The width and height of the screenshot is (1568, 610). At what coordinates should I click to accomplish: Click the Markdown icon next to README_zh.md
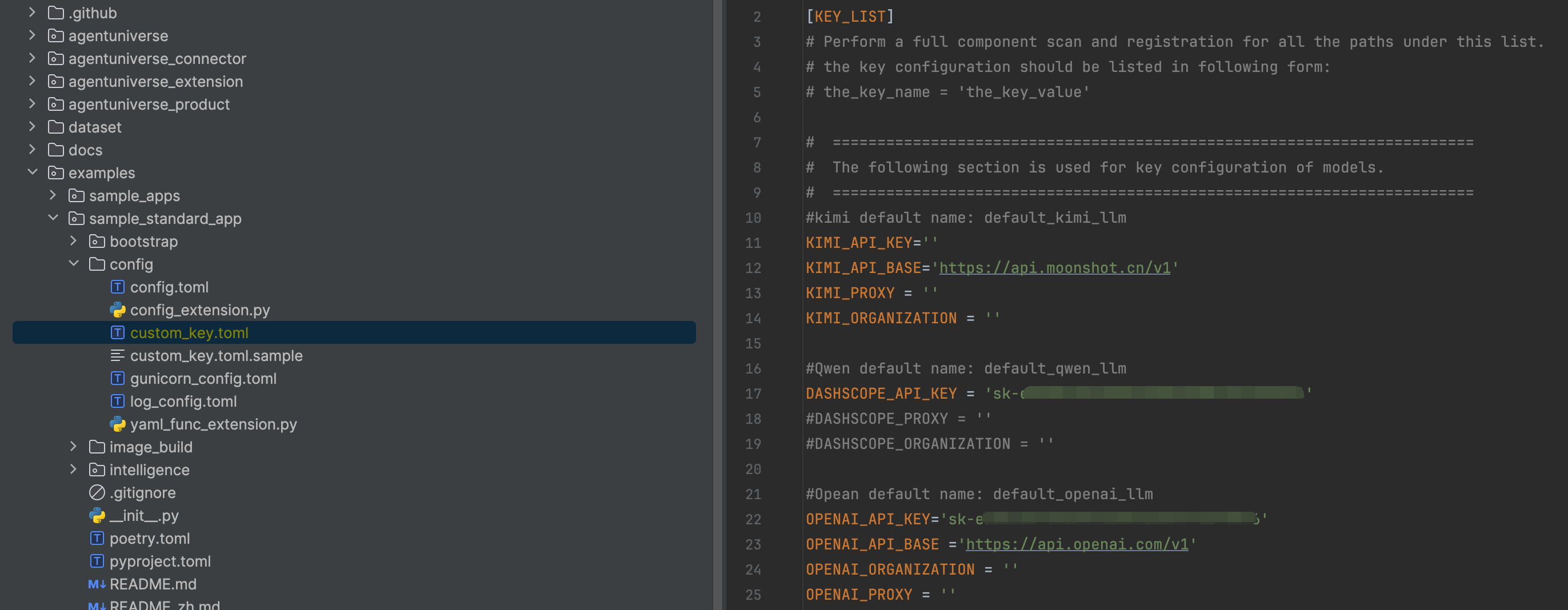(x=96, y=606)
